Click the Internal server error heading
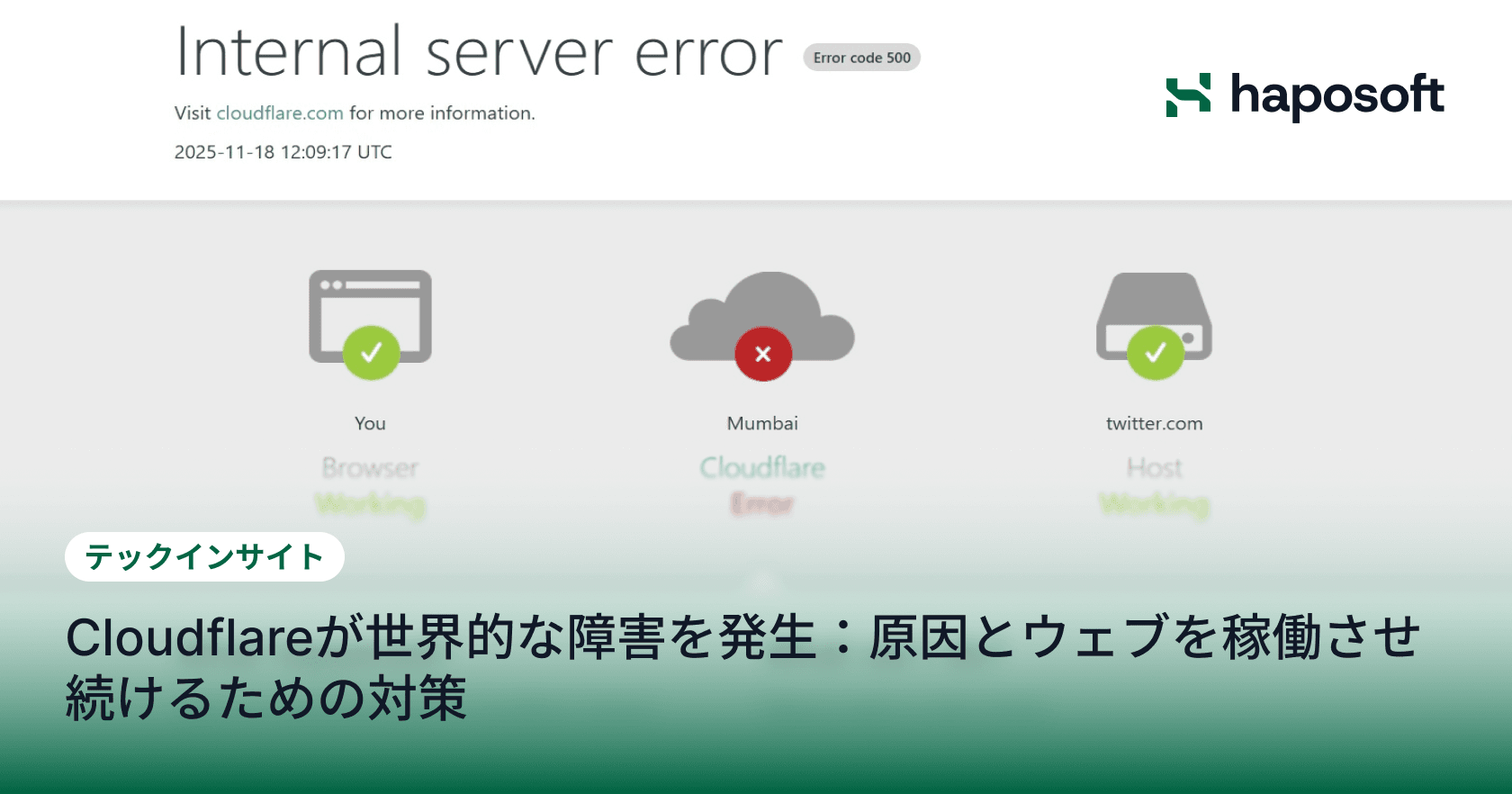This screenshot has height=794, width=1512. [479, 52]
